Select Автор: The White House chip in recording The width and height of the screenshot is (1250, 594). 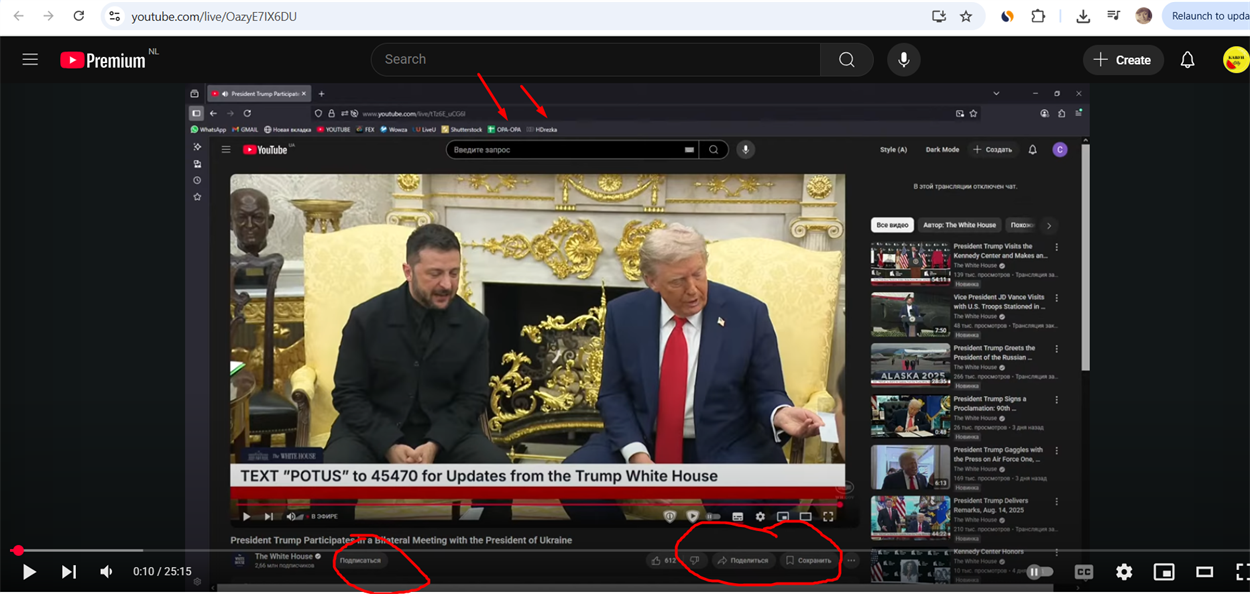[x=959, y=225]
